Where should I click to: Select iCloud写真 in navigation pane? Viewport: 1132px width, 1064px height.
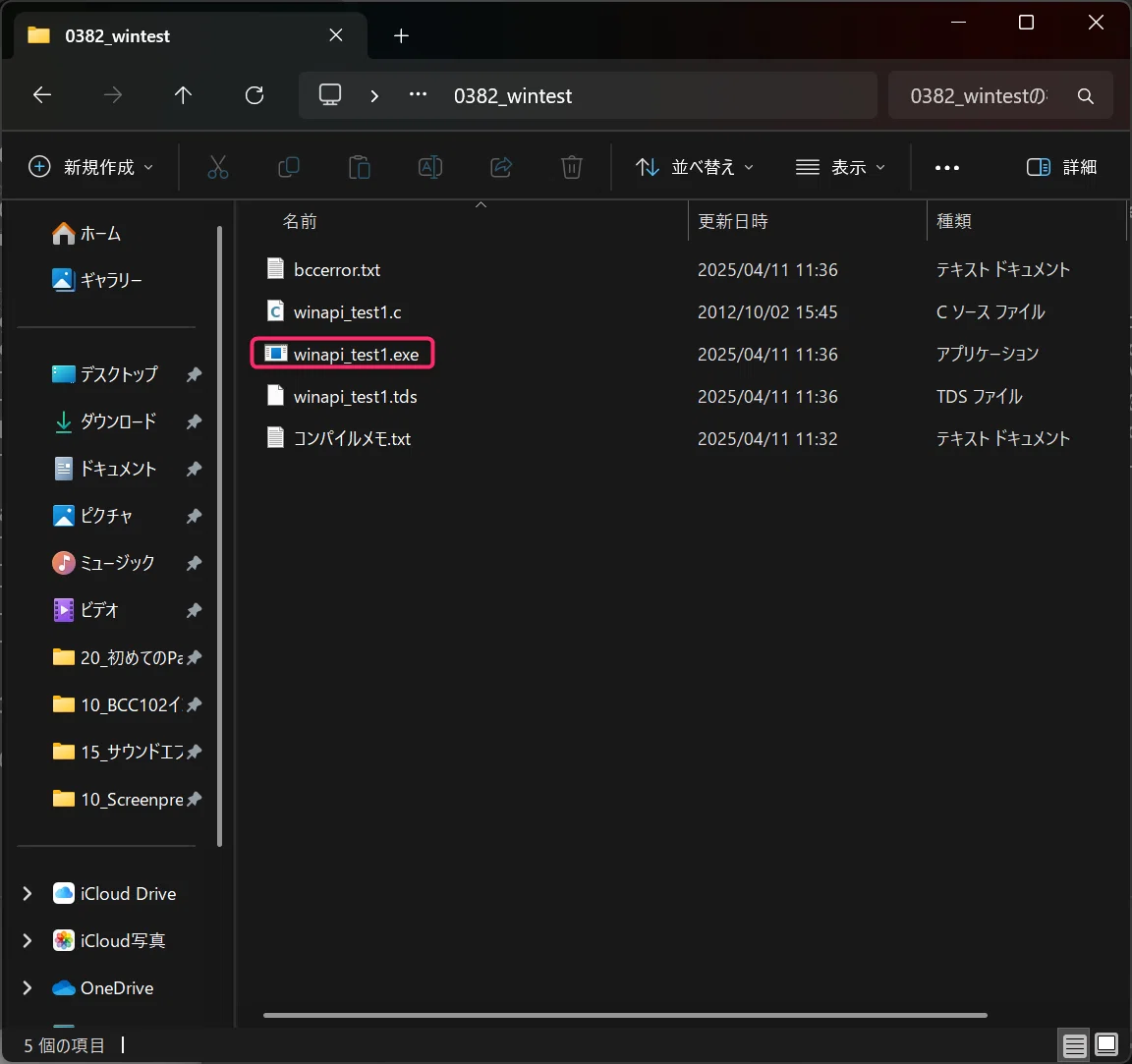[x=109, y=940]
